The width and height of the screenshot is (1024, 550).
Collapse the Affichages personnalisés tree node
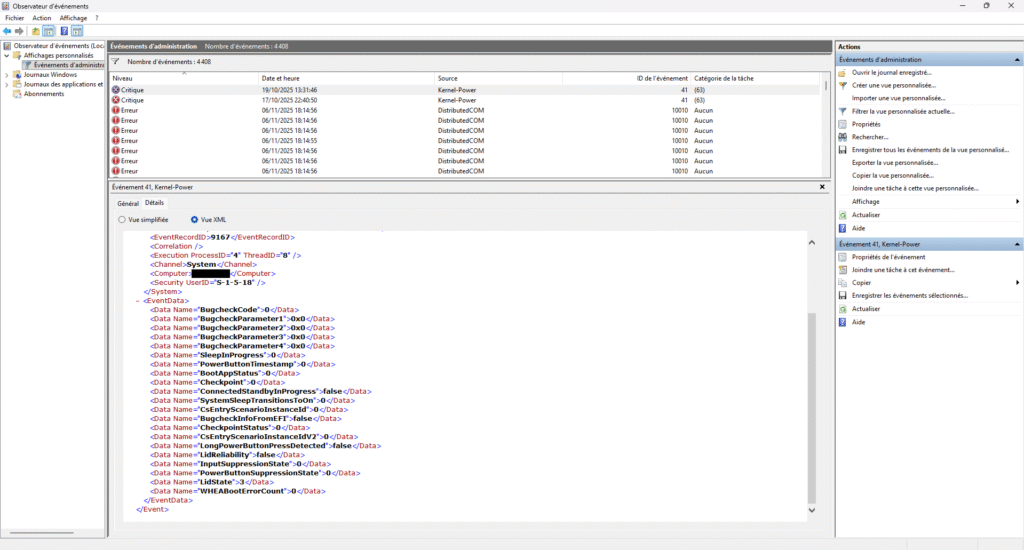click(x=6, y=55)
